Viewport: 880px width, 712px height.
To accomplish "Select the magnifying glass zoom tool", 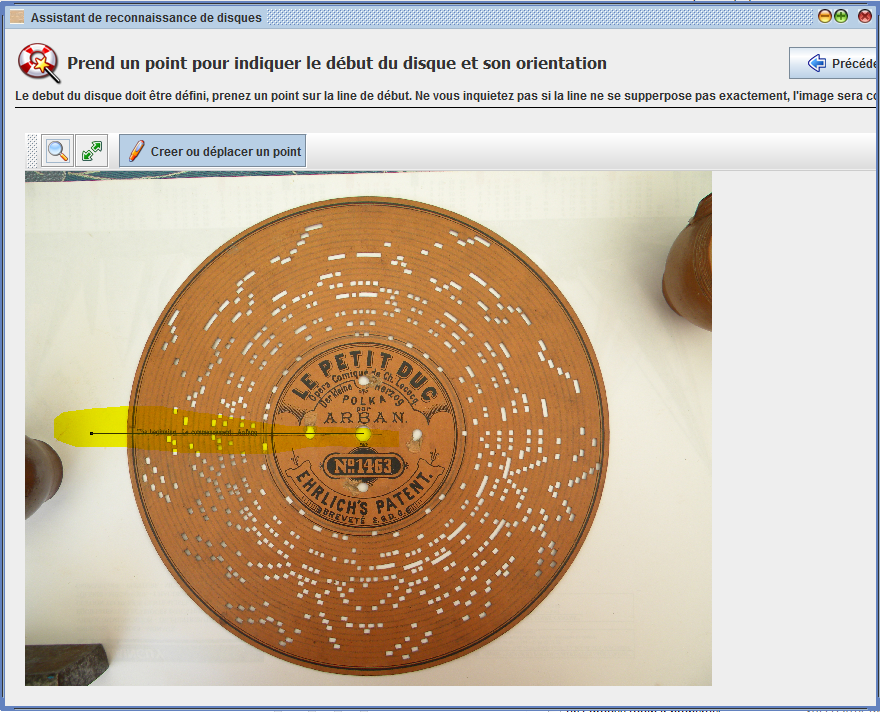I will tap(58, 151).
